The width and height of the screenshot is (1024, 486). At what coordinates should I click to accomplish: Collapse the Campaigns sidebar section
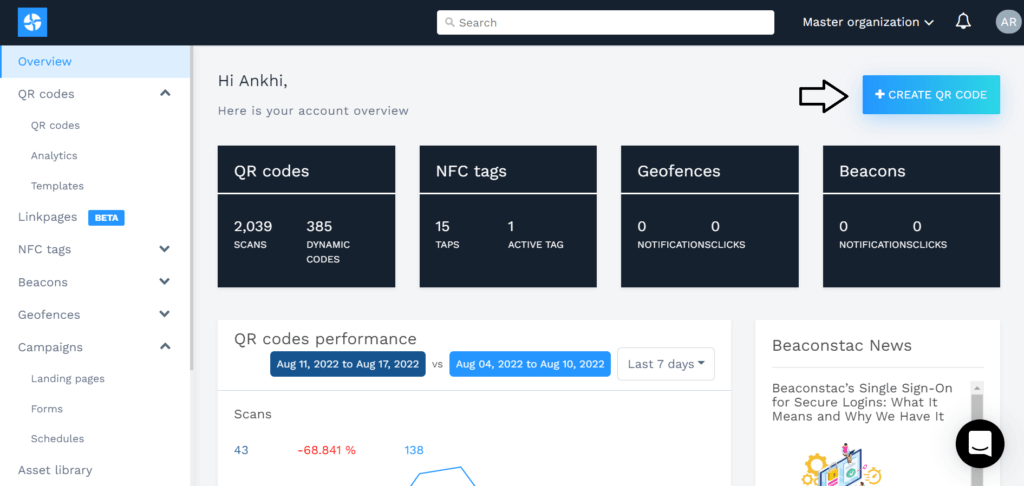point(165,346)
